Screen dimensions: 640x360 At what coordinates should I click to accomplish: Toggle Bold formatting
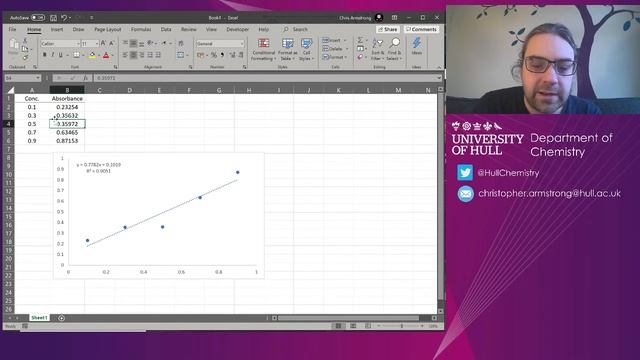tap(44, 55)
